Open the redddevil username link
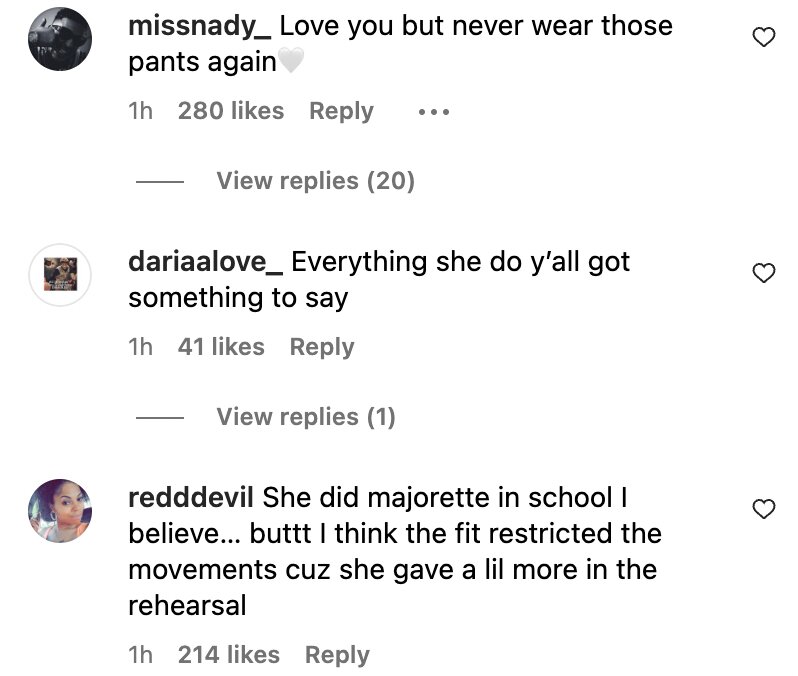This screenshot has height=676, width=798. click(191, 497)
